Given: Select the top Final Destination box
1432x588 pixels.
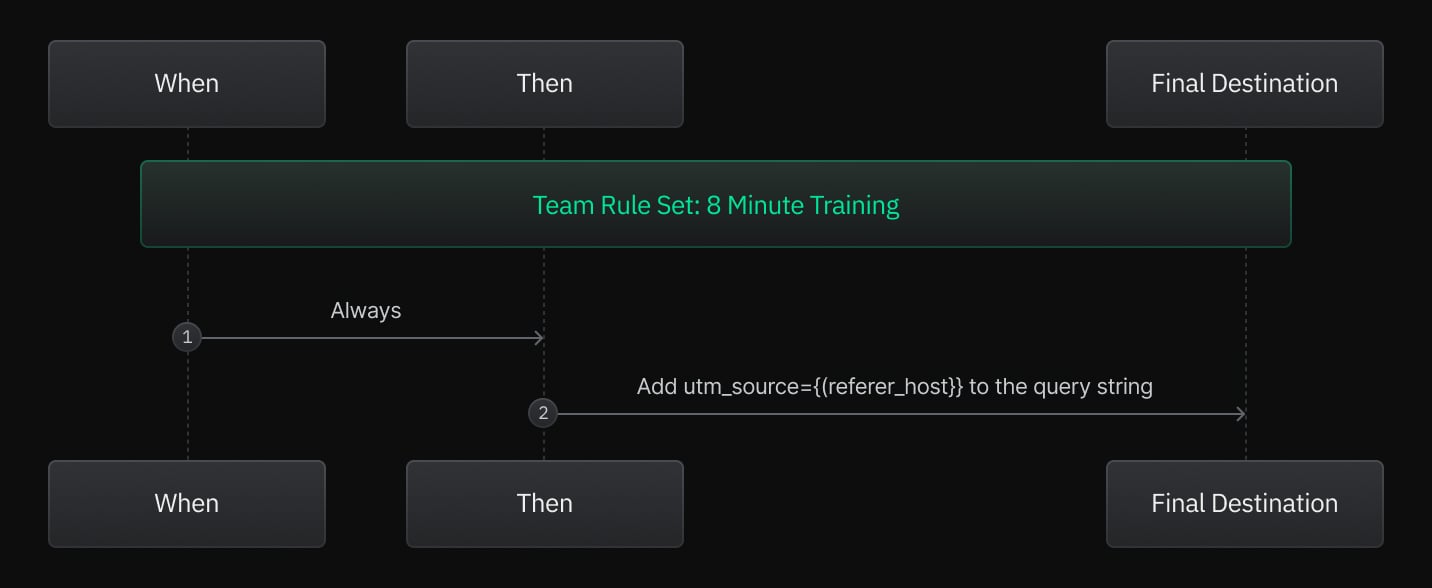Looking at the screenshot, I should [x=1244, y=84].
